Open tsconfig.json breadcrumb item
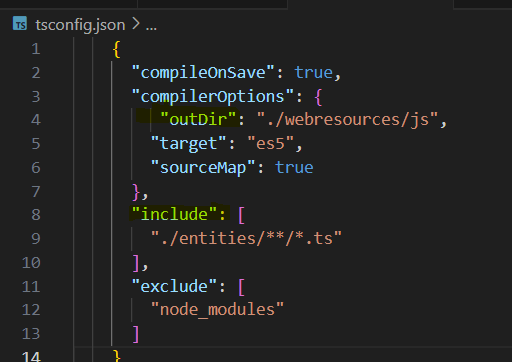The height and width of the screenshot is (362, 512). click(80, 25)
